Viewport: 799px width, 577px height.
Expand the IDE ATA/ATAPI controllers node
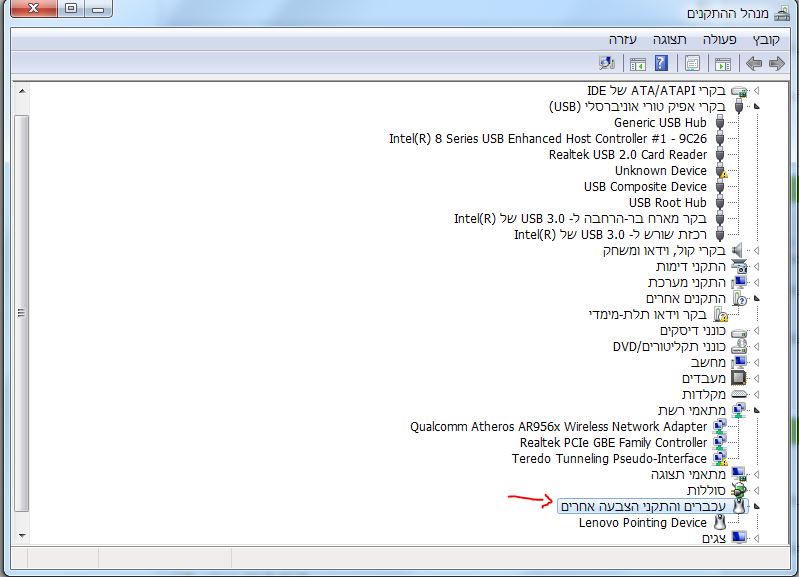(757, 91)
